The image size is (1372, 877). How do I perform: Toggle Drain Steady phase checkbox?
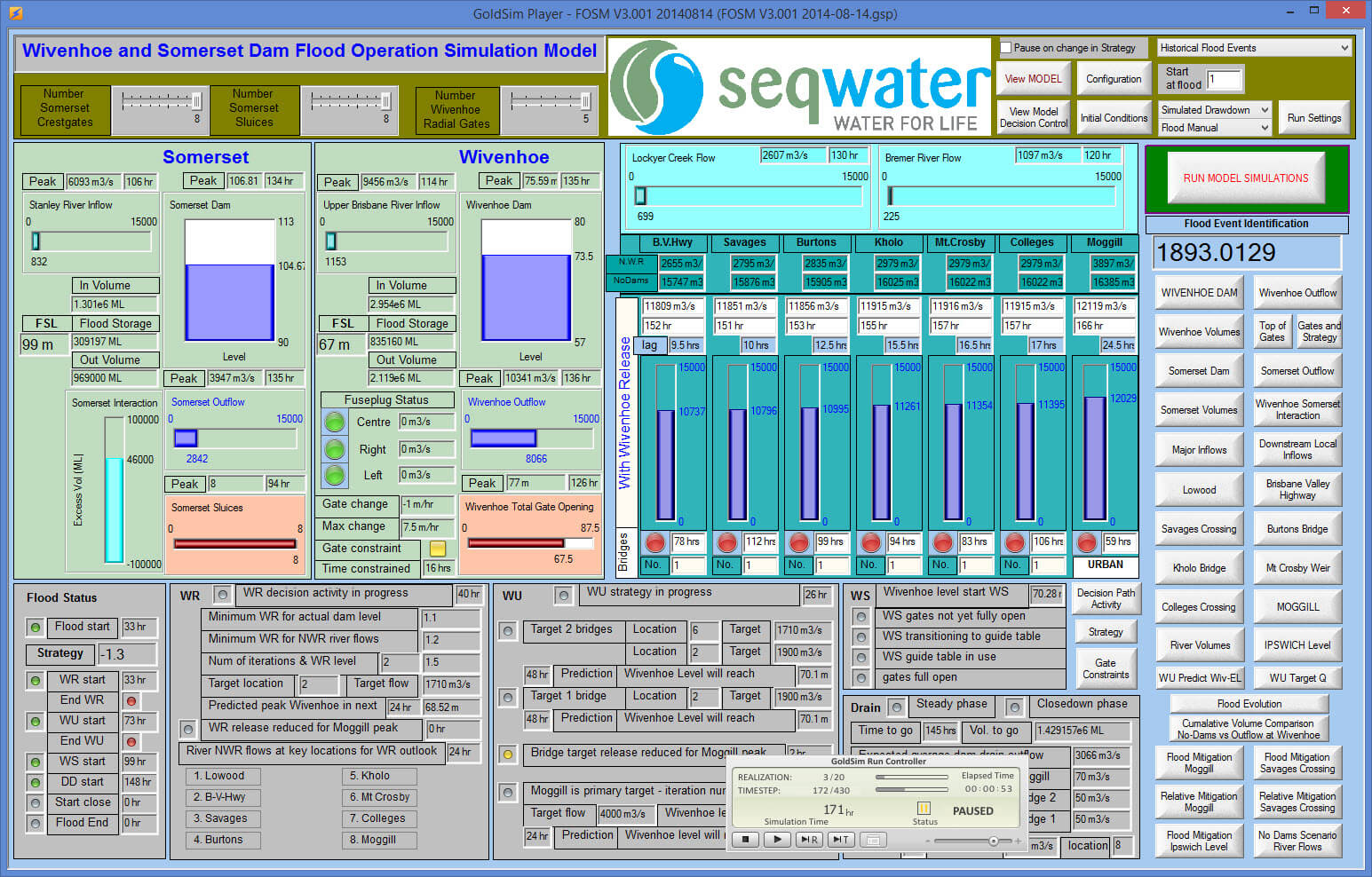[897, 707]
